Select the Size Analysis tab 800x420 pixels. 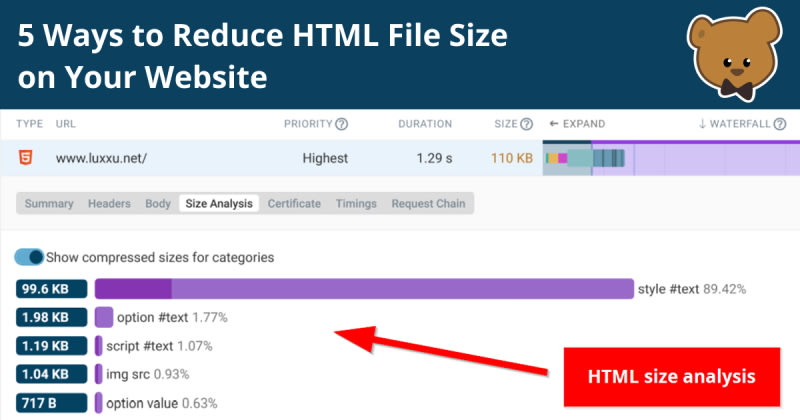click(219, 204)
